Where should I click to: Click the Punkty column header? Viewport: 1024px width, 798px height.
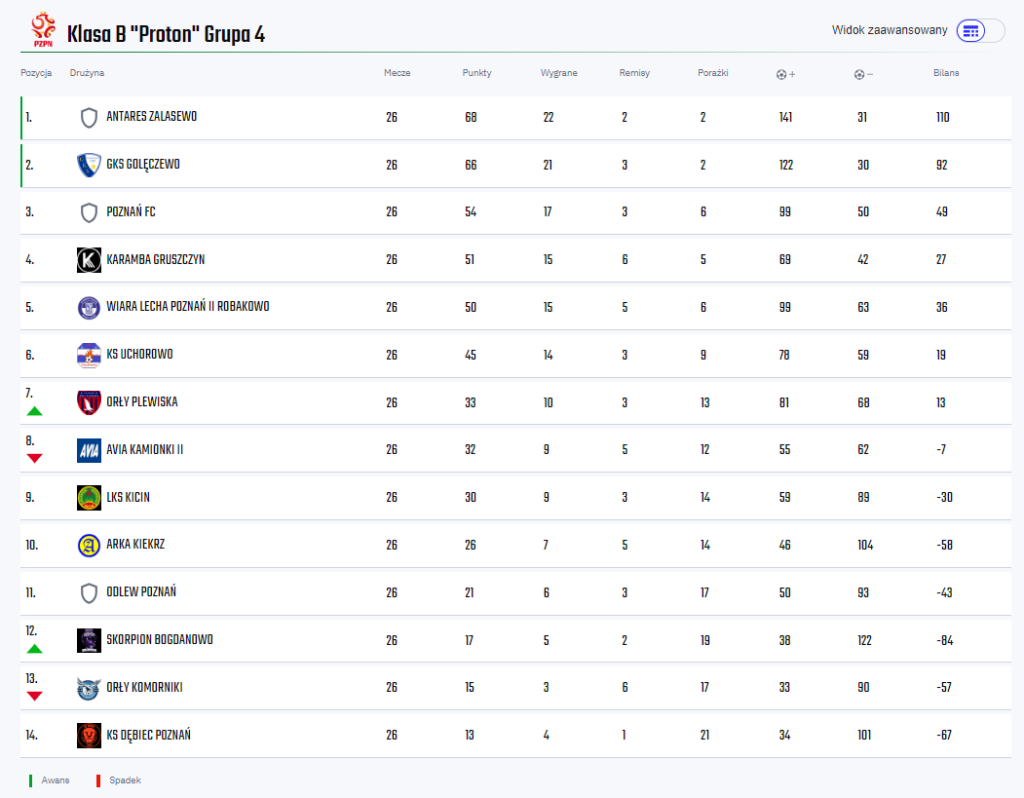477,73
